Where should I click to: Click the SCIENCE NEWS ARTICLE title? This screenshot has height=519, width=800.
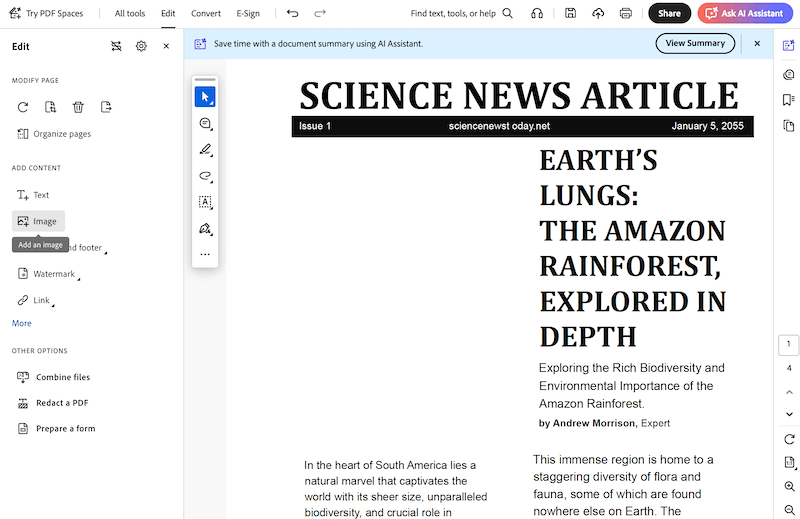coord(519,95)
